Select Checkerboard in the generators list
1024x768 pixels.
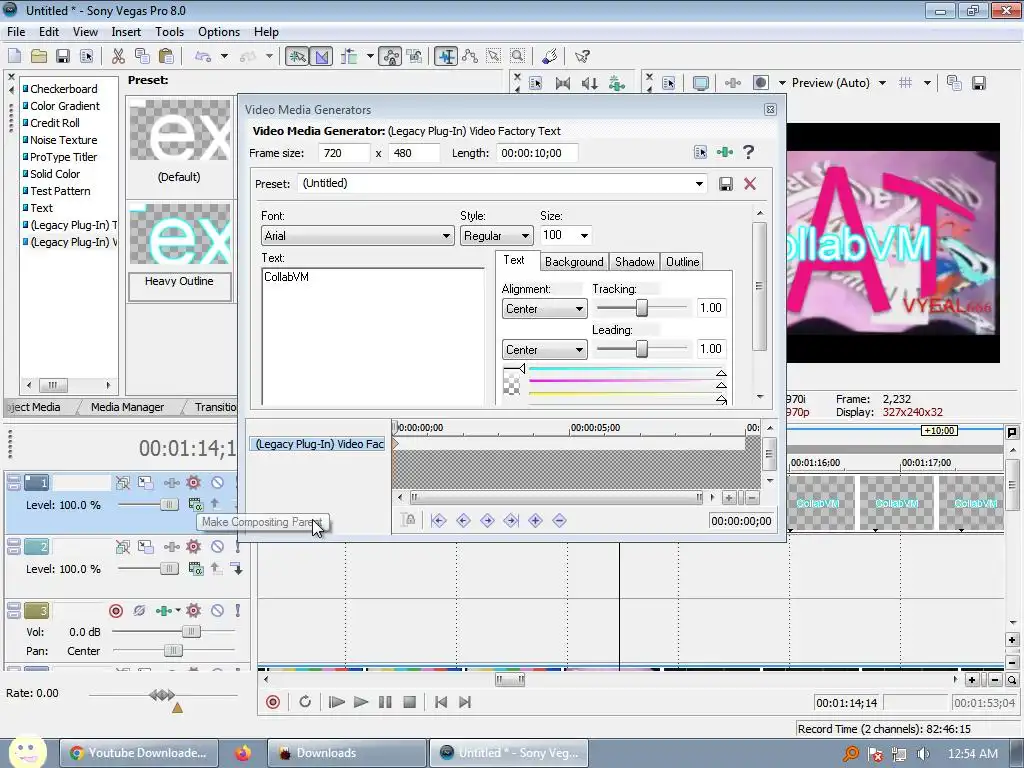[63, 89]
